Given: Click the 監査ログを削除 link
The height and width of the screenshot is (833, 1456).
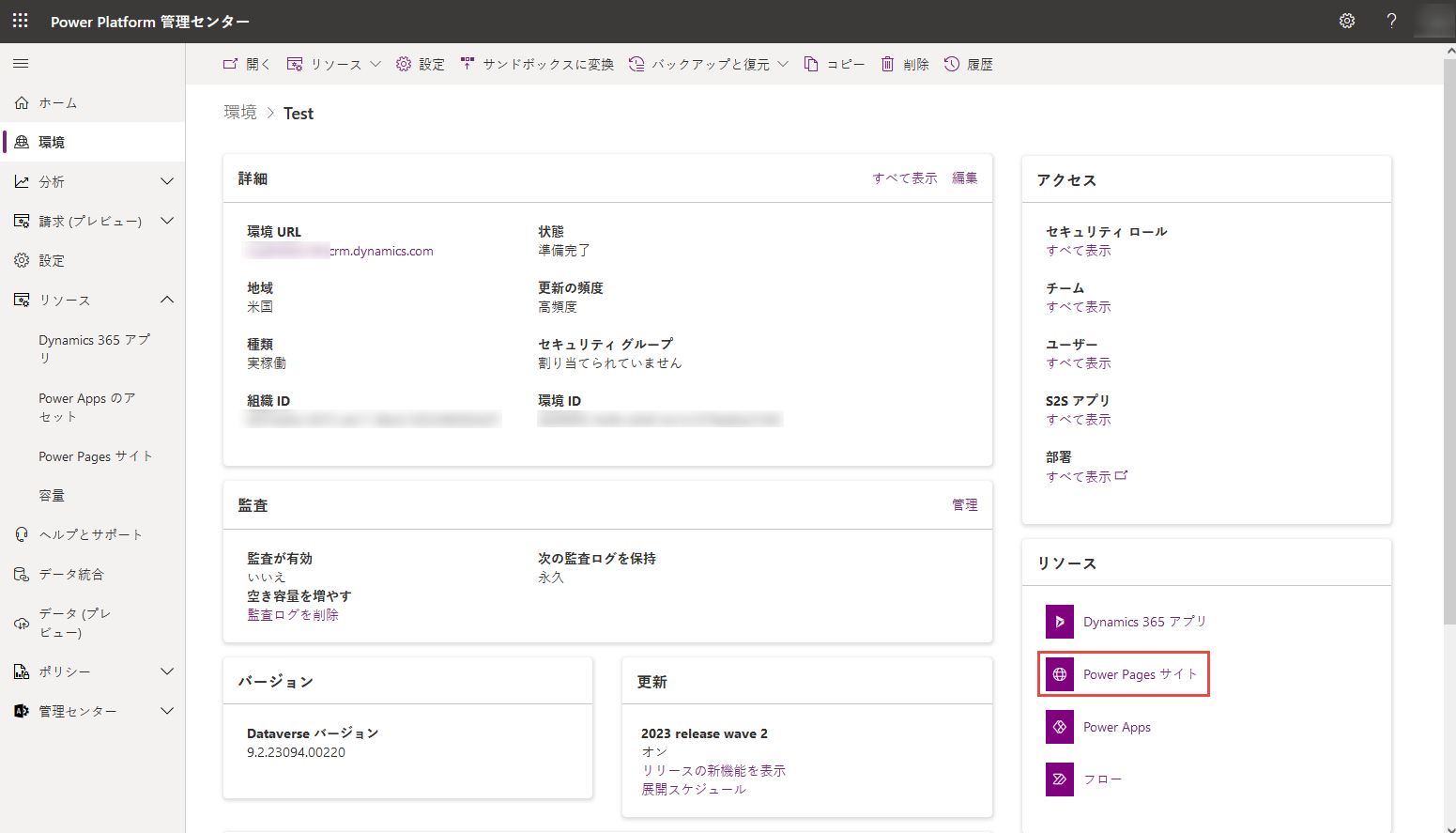Looking at the screenshot, I should click(293, 615).
